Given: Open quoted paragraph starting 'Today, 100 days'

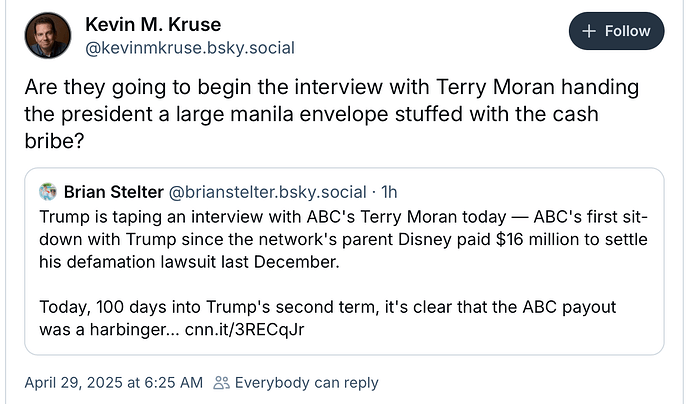Looking at the screenshot, I should pyautogui.click(x=328, y=318).
